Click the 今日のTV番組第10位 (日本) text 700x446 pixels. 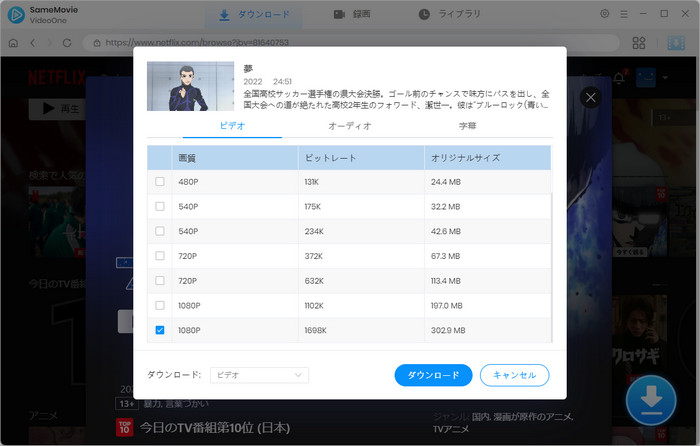[215, 428]
